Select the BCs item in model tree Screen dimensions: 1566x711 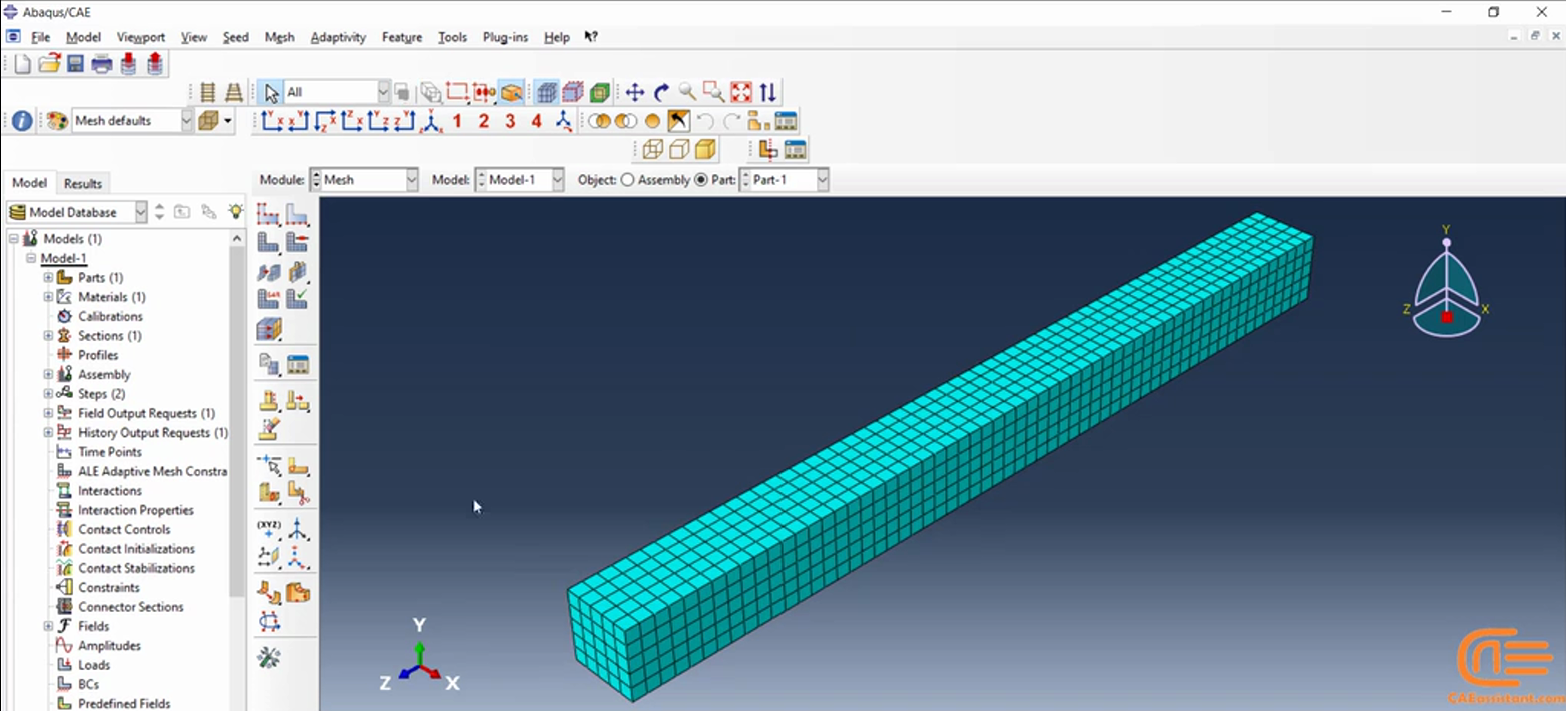click(88, 684)
